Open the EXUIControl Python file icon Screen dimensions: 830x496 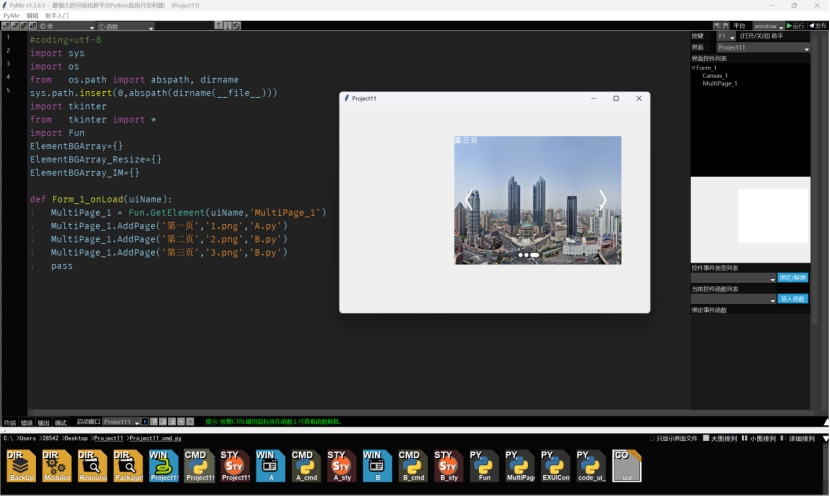click(x=555, y=466)
